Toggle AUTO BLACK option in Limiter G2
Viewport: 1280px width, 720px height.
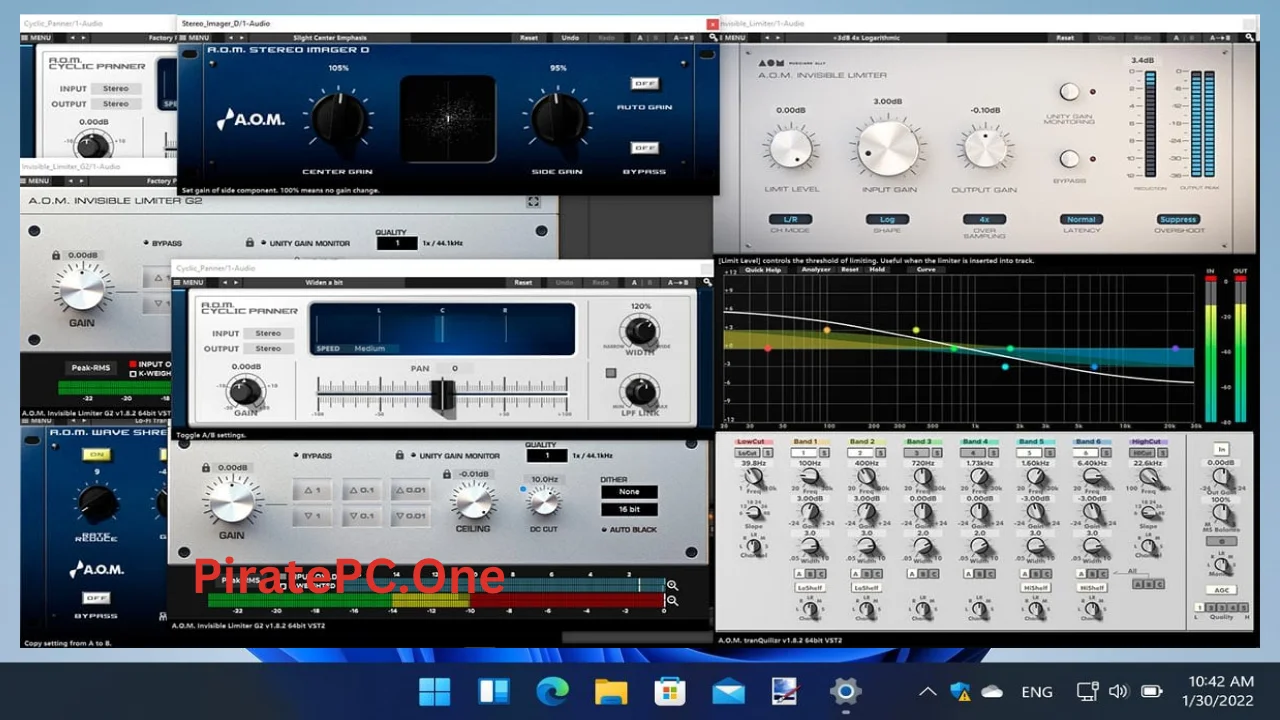coord(629,529)
